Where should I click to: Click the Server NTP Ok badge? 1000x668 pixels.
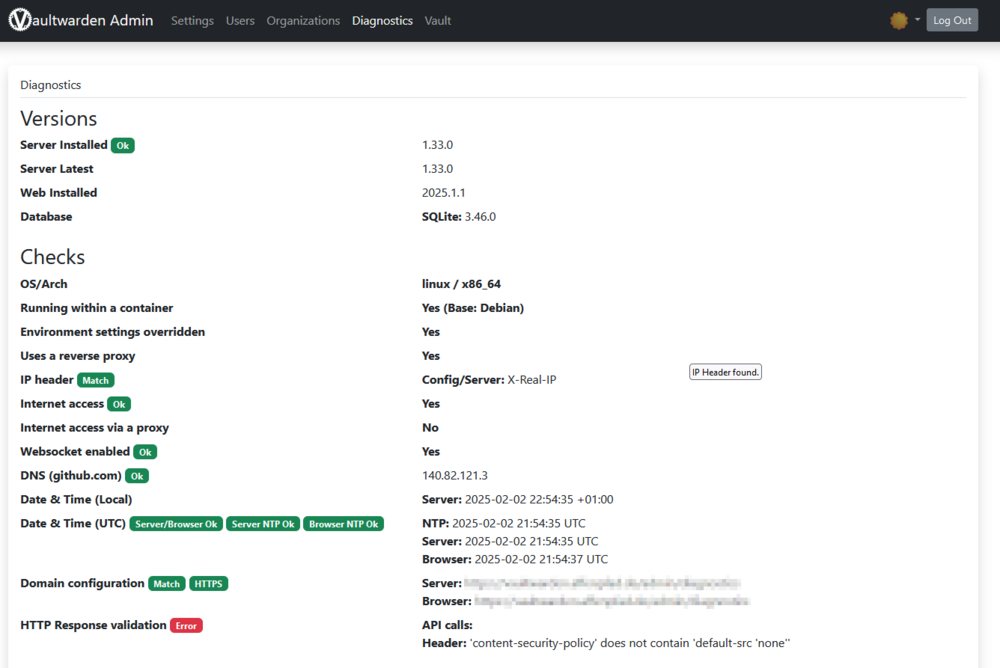263,524
